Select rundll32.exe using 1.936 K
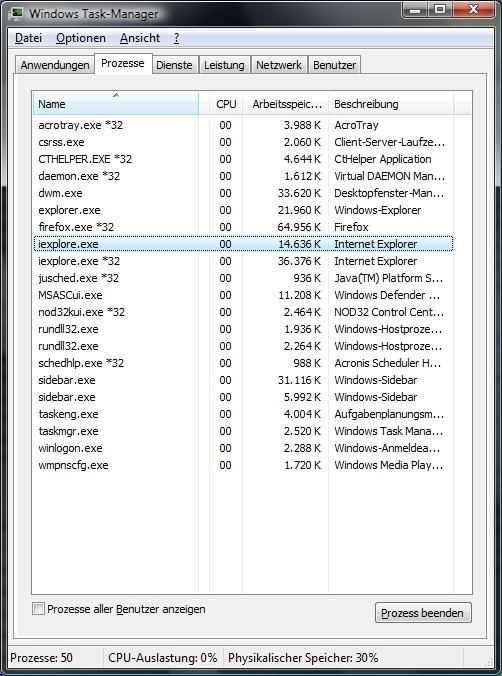Screen dimensions: 502x676 coord(243,329)
